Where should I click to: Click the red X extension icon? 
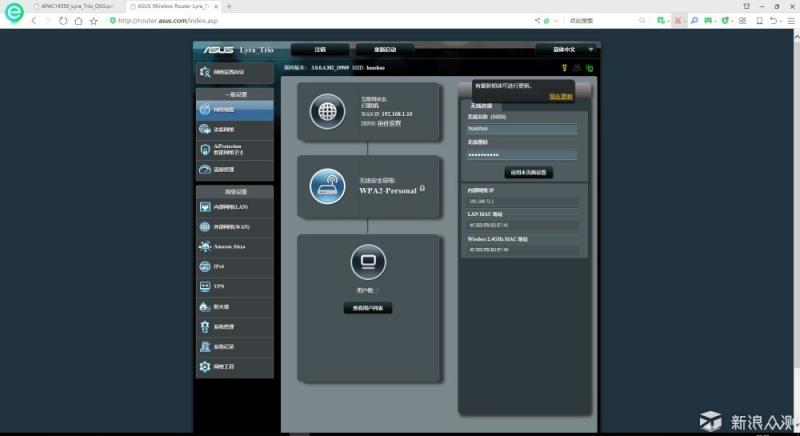click(678, 20)
